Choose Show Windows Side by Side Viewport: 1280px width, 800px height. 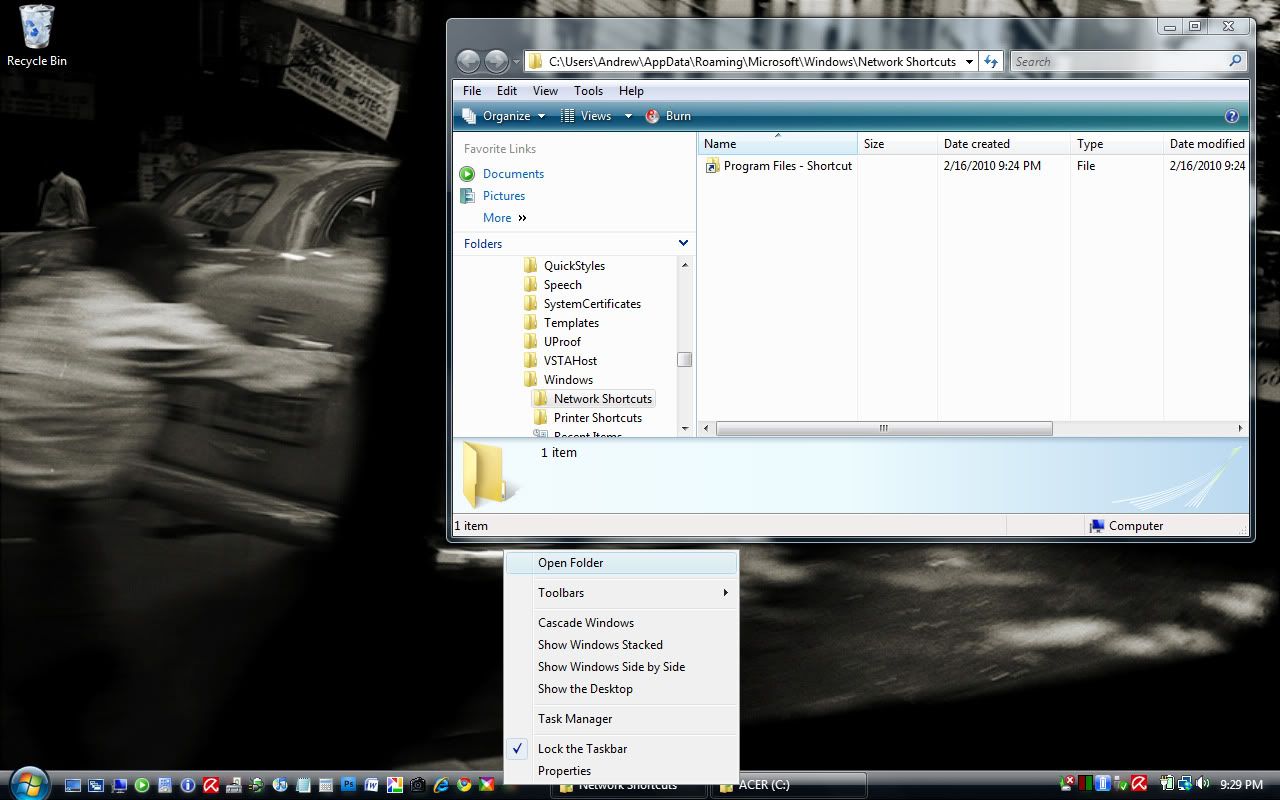click(622, 667)
